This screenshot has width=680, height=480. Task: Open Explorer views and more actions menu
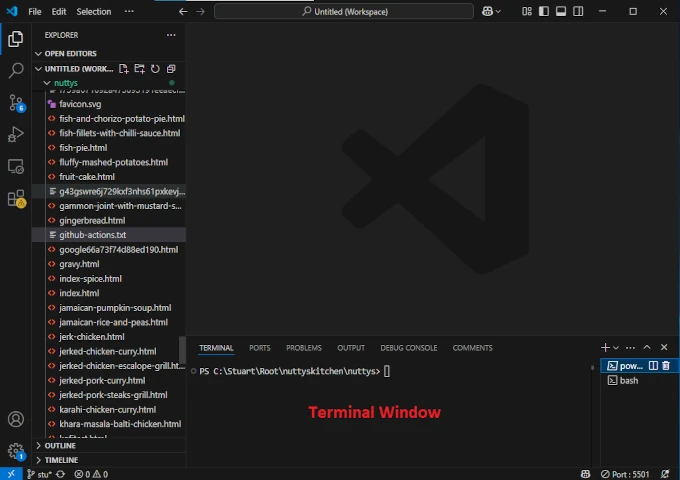click(171, 35)
